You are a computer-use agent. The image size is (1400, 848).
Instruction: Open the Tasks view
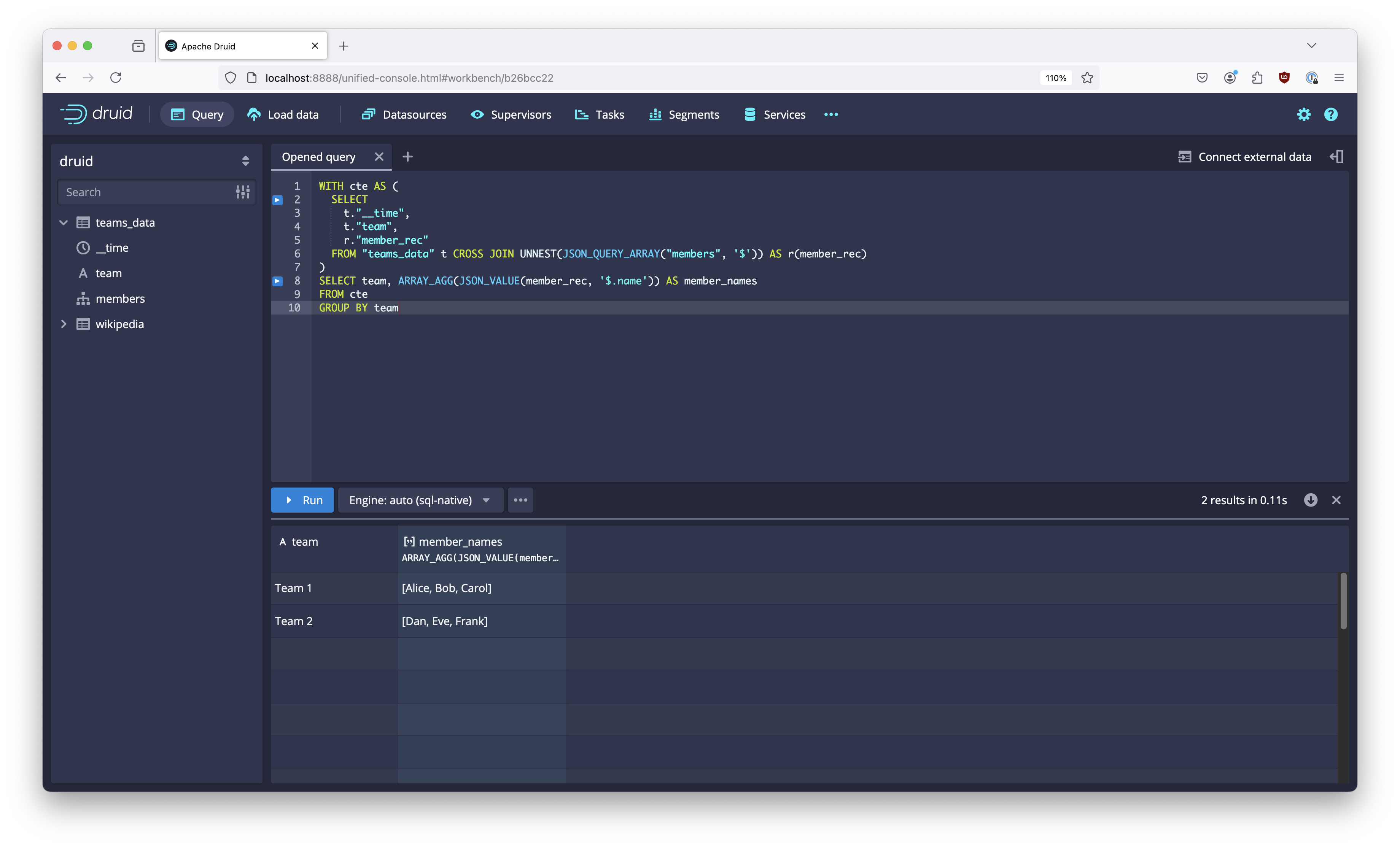609,113
